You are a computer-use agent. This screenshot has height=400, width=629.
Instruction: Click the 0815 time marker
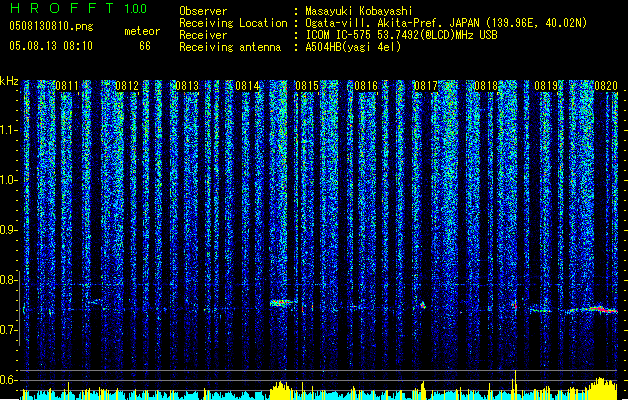(x=307, y=86)
